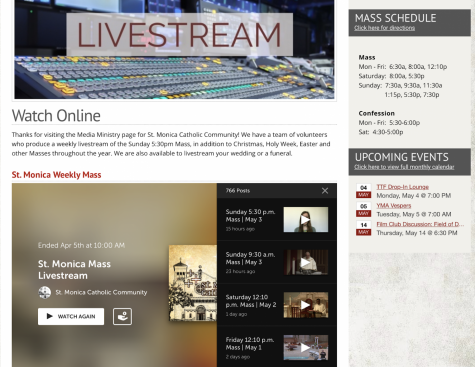The width and height of the screenshot is (475, 367).
Task: Click the May 14 calendar date icon
Action: pyautogui.click(x=363, y=228)
